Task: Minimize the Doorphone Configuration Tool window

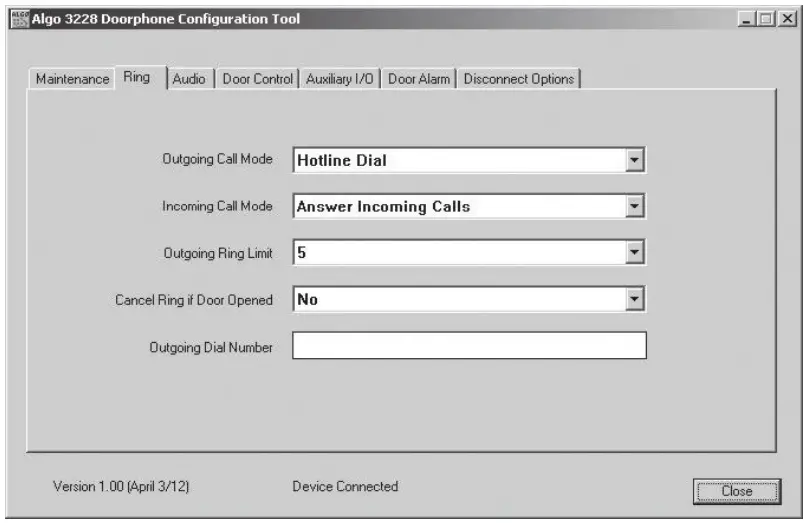Action: (x=746, y=19)
